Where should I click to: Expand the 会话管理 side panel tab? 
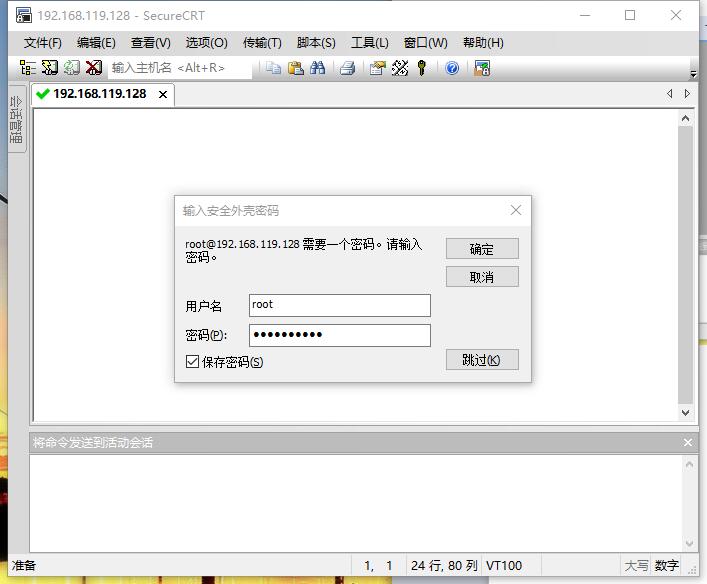pyautogui.click(x=17, y=120)
